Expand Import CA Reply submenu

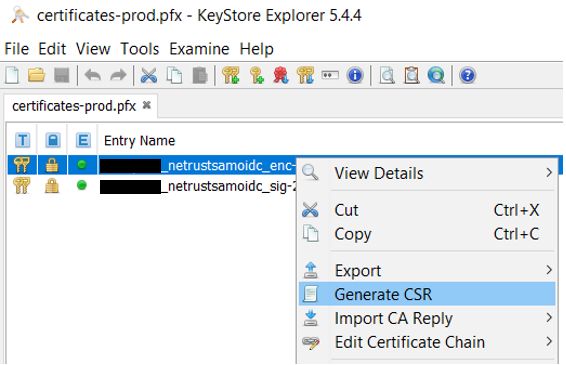pyautogui.click(x=427, y=318)
